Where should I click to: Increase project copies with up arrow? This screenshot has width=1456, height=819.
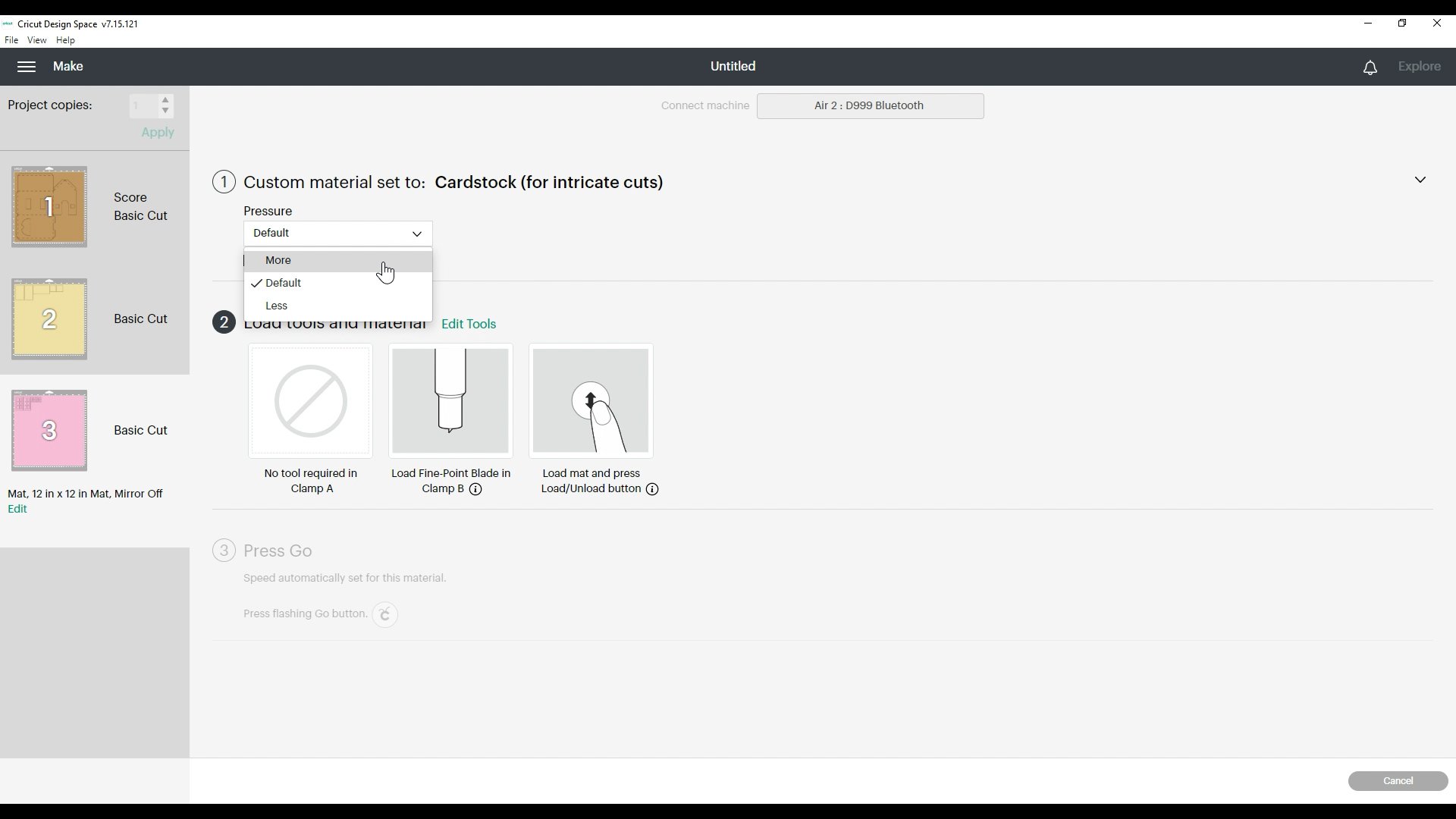[x=165, y=100]
